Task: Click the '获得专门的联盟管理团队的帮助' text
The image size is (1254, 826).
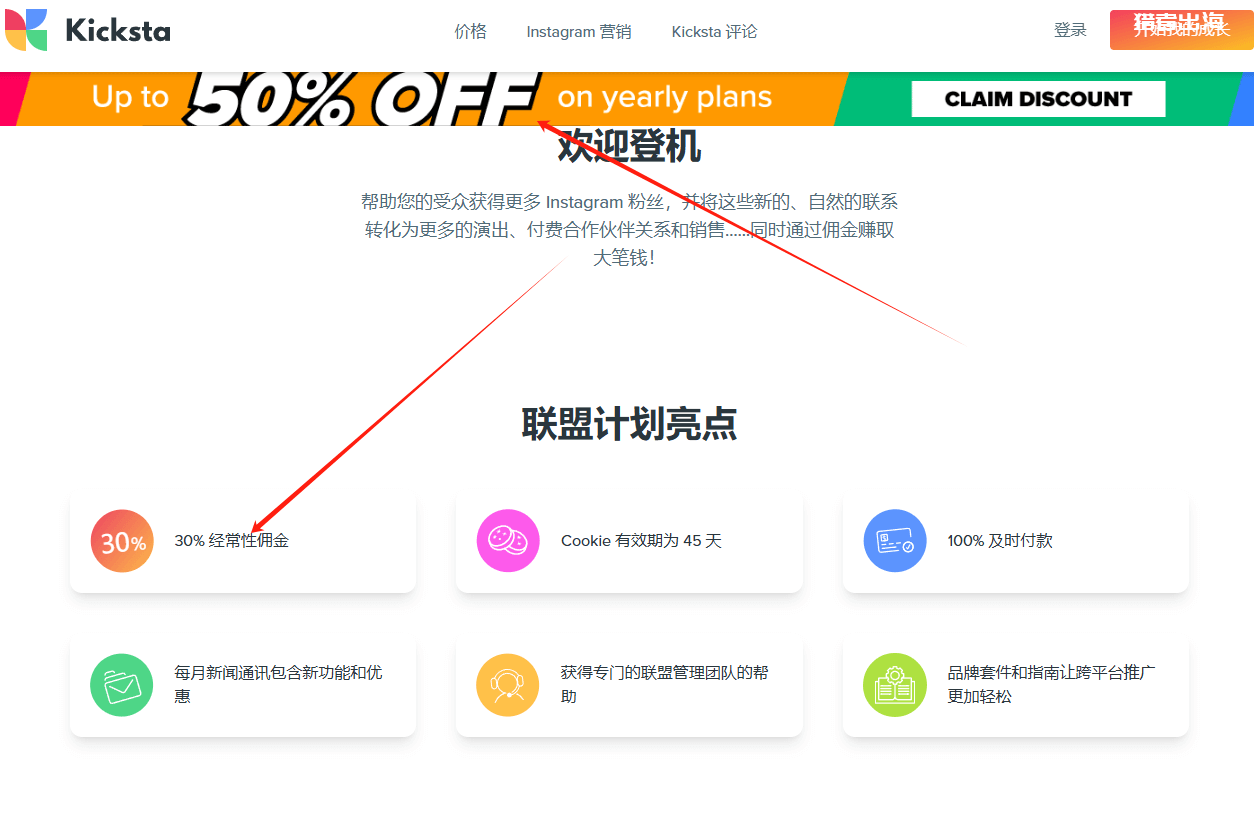Action: click(x=665, y=685)
